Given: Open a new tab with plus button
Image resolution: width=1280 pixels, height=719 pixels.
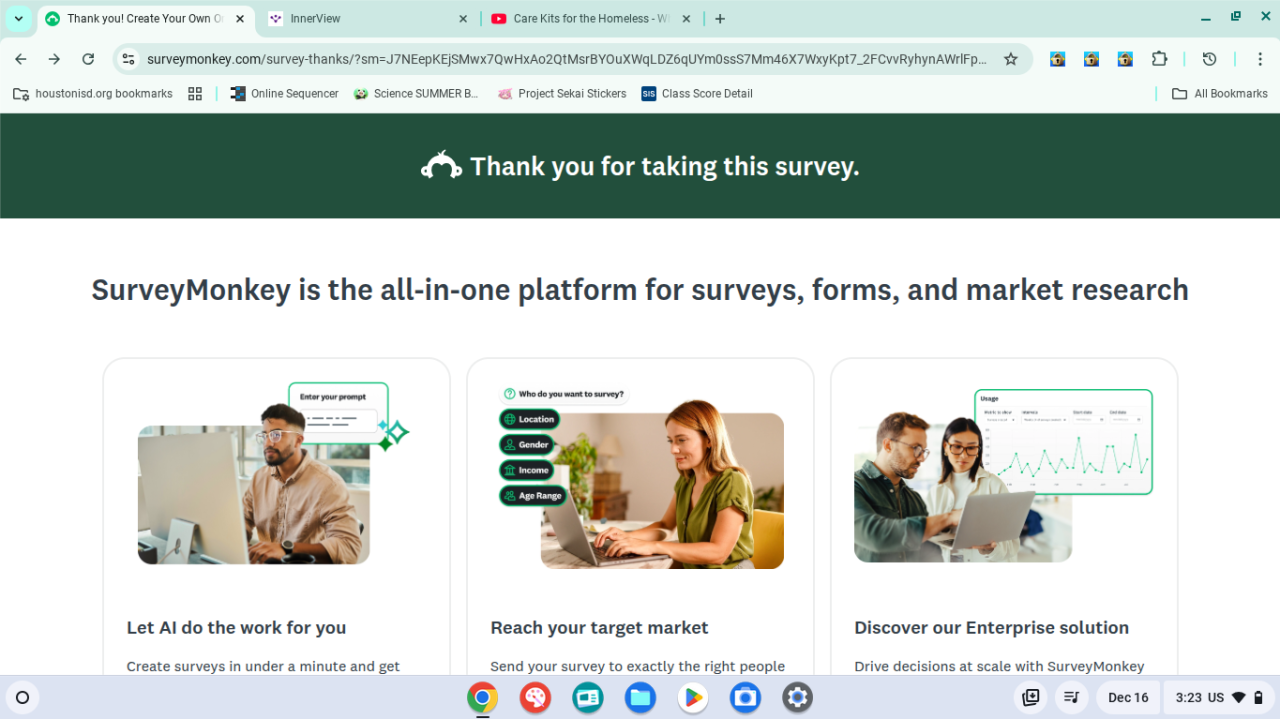Looking at the screenshot, I should point(720,18).
